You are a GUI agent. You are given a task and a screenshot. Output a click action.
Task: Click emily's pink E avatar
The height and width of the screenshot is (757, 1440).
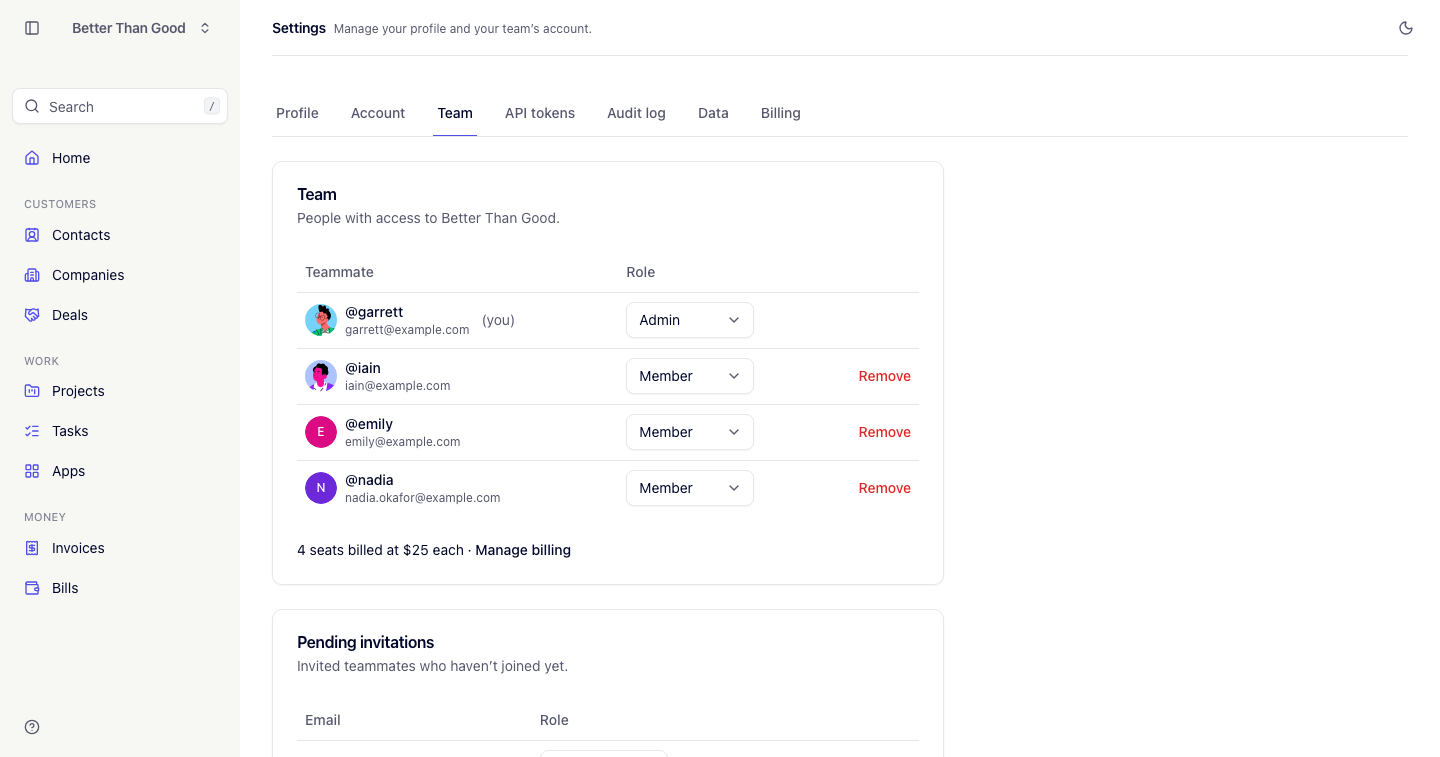(321, 432)
